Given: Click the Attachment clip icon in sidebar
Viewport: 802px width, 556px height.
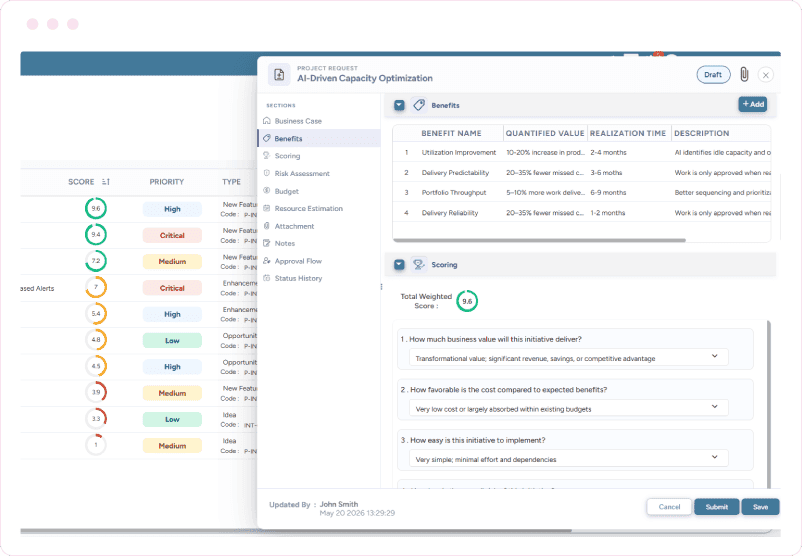Looking at the screenshot, I should [x=266, y=226].
